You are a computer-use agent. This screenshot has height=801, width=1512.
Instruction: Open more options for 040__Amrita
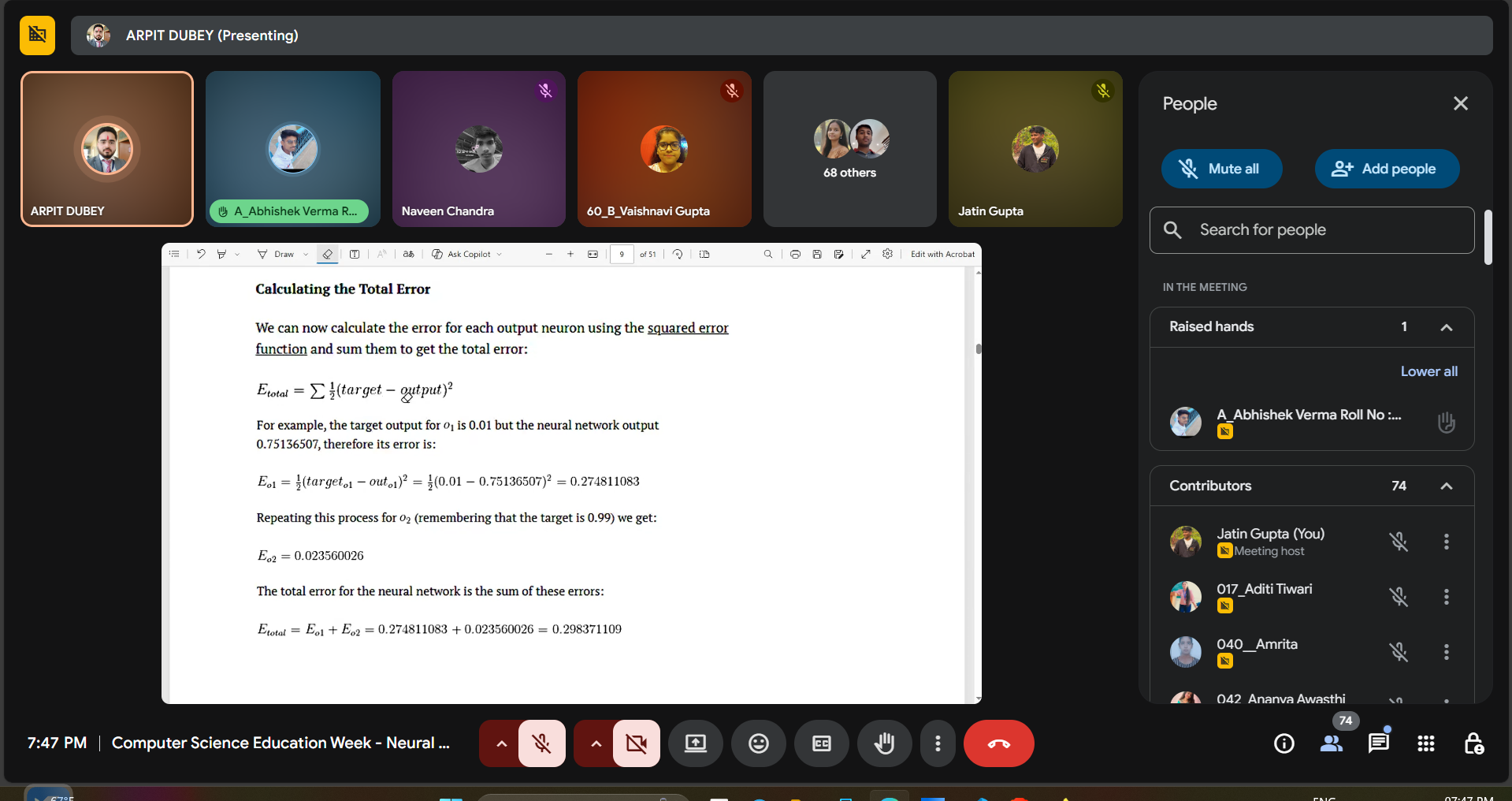(x=1446, y=652)
